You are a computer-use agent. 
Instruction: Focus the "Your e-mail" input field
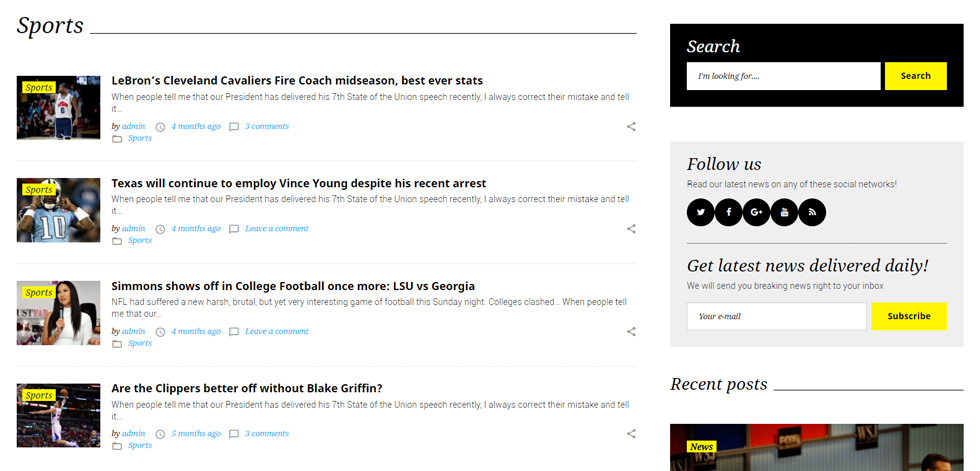pyautogui.click(x=776, y=316)
